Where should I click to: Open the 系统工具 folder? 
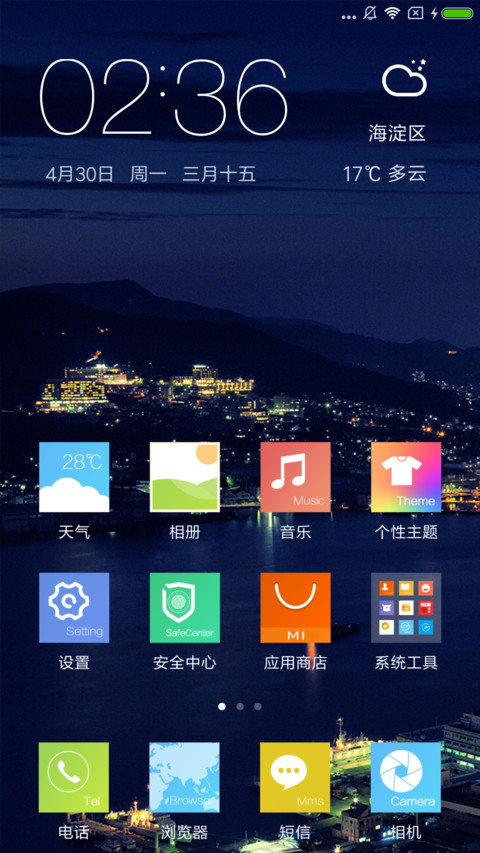[x=406, y=608]
